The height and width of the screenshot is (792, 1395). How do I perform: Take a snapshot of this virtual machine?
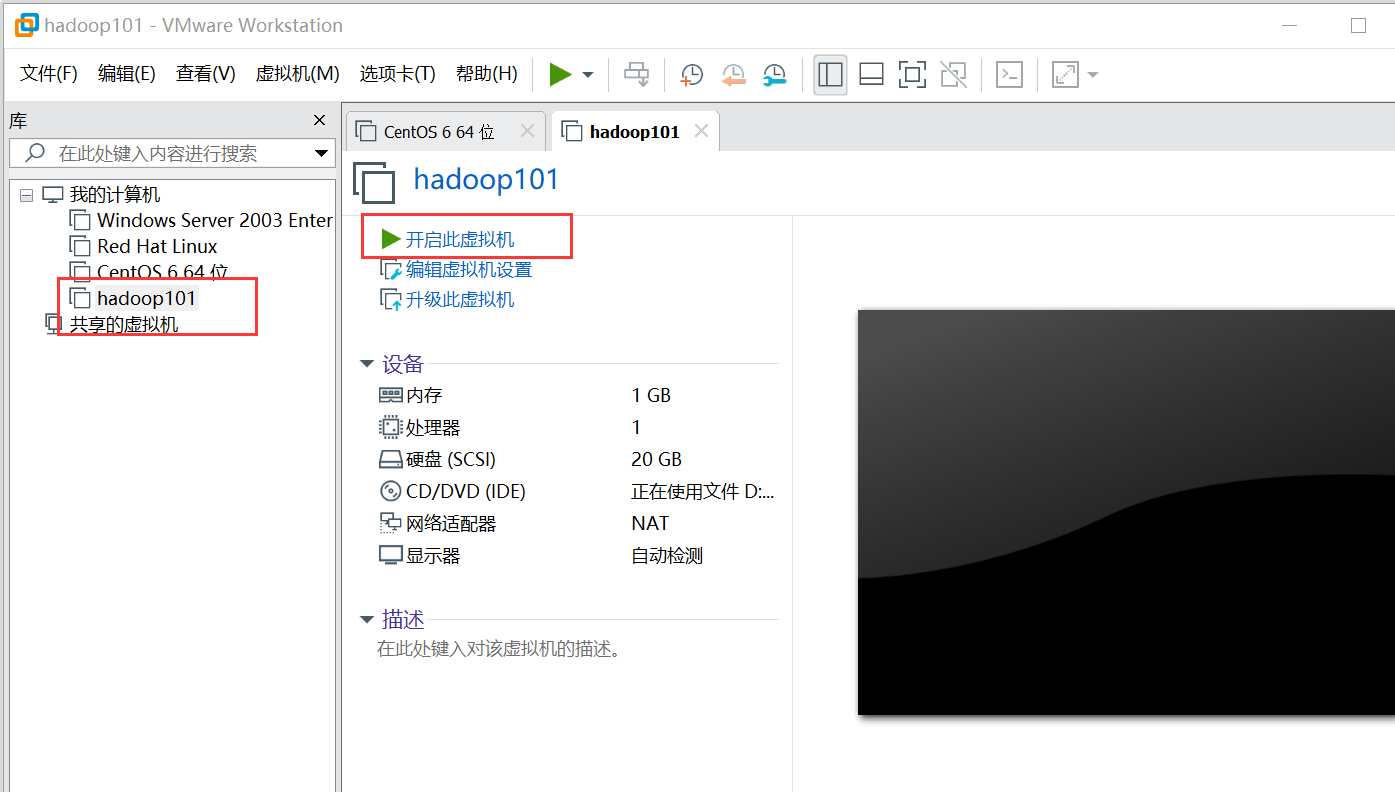click(691, 74)
